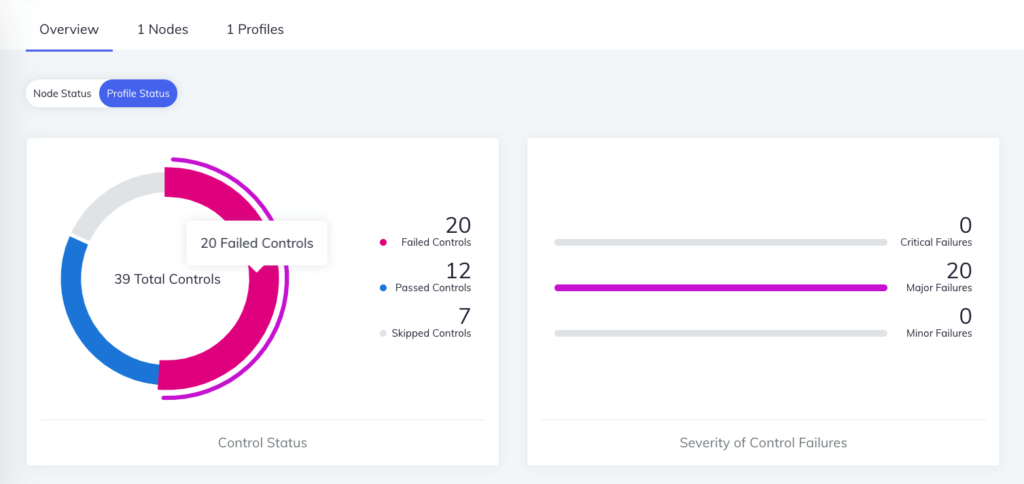Screen dimensions: 1024x484
Task: Click the Passed Controls legend label
Action: coord(433,288)
